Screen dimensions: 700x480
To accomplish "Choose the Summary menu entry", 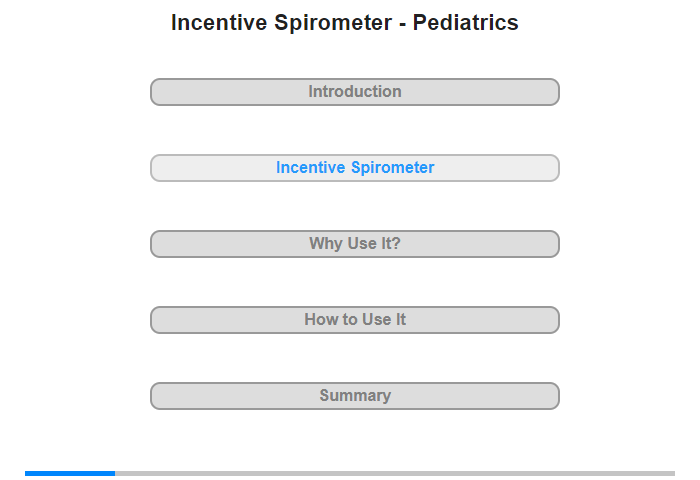I will [354, 396].
